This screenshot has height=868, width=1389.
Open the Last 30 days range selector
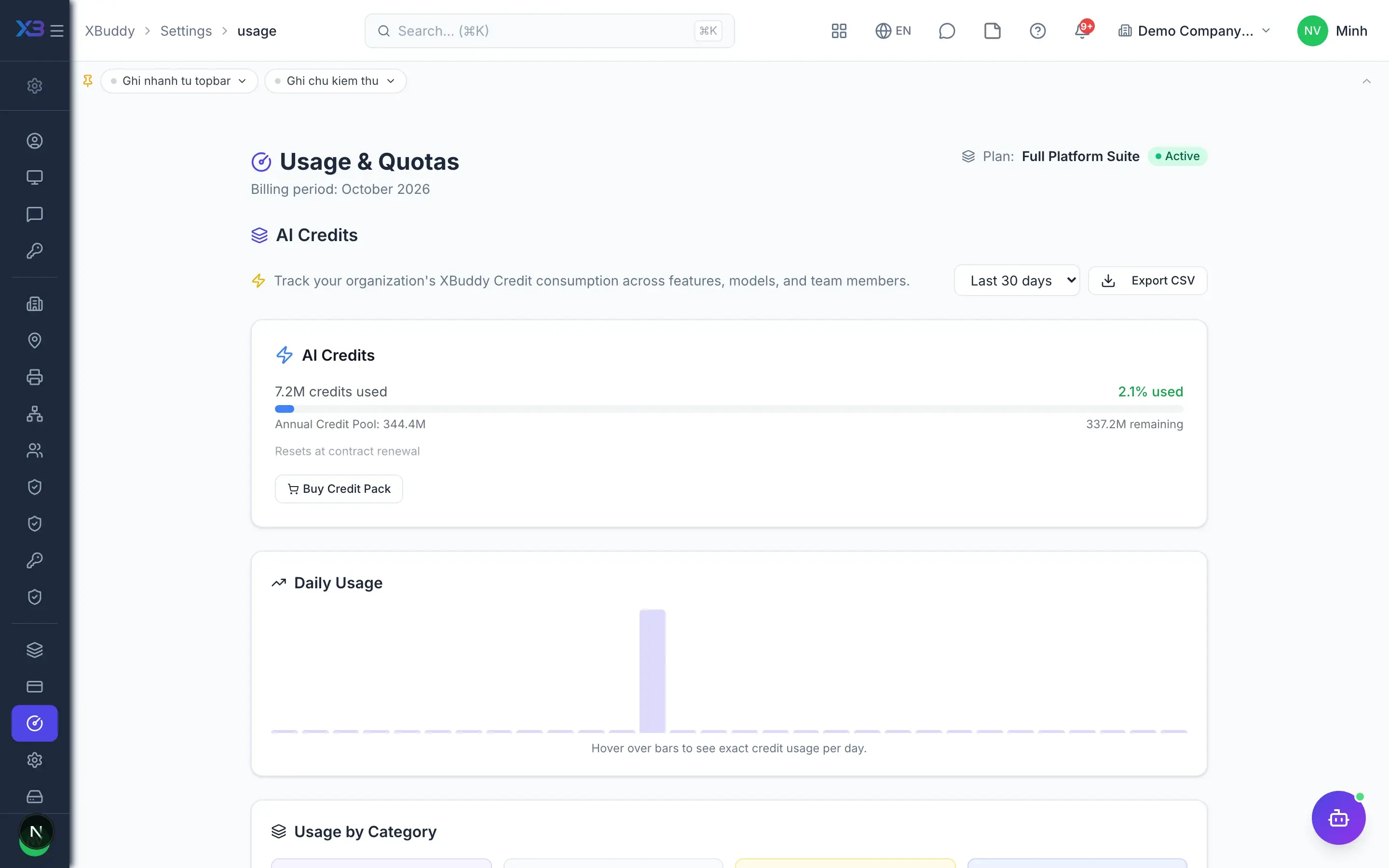[1017, 280]
